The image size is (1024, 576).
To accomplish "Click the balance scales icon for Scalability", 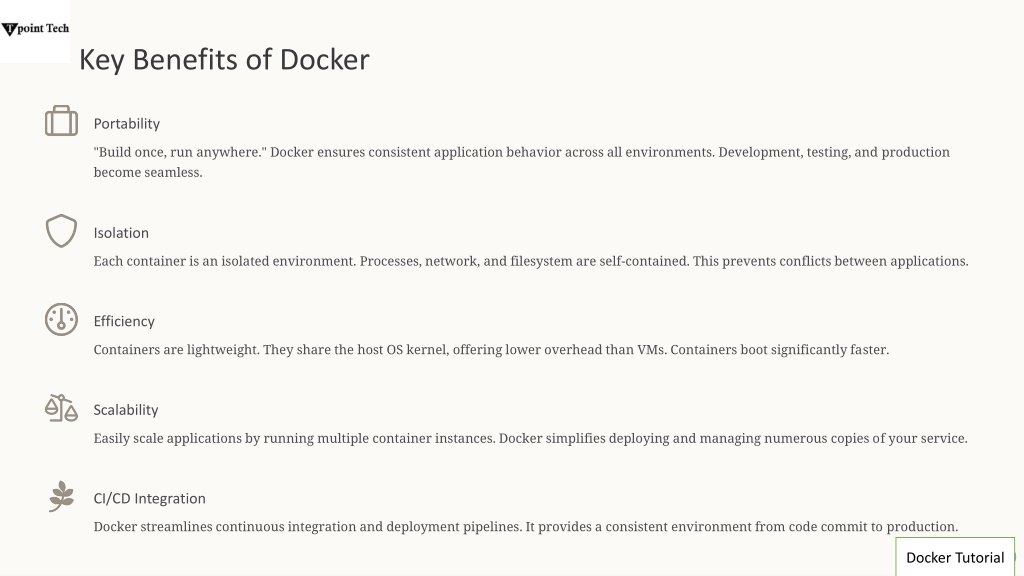I will click(61, 408).
